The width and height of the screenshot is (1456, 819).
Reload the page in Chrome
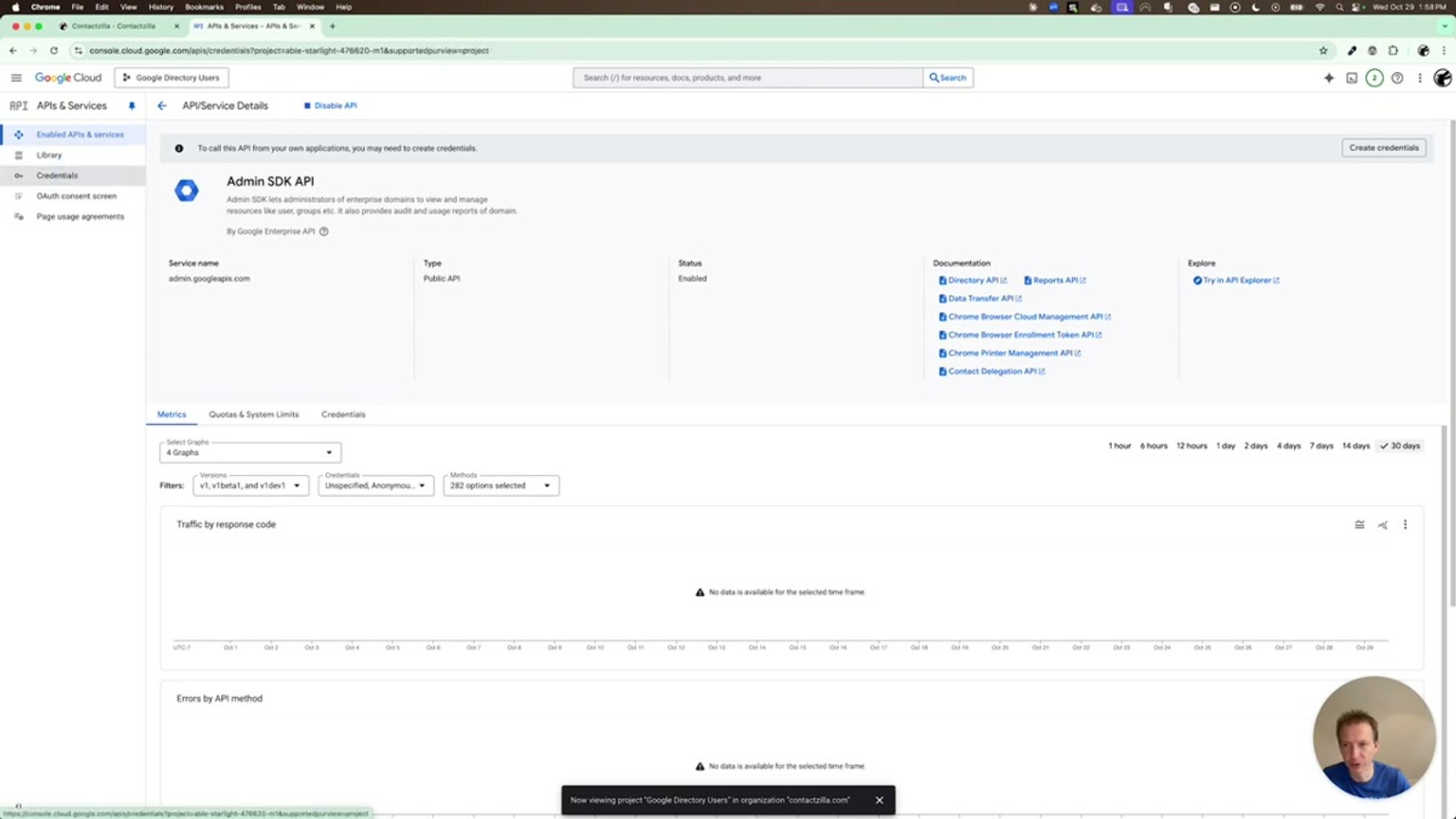point(54,51)
